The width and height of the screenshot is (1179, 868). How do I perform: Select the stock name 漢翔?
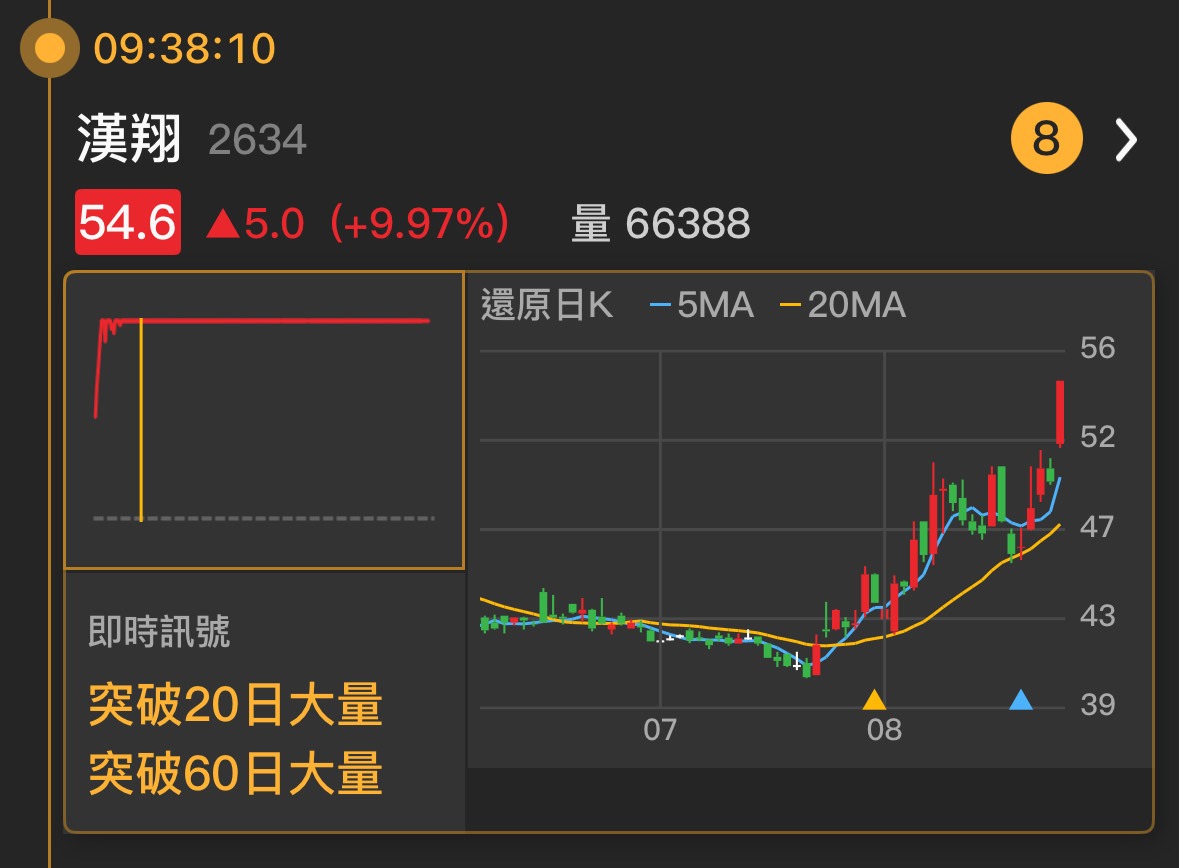(129, 139)
